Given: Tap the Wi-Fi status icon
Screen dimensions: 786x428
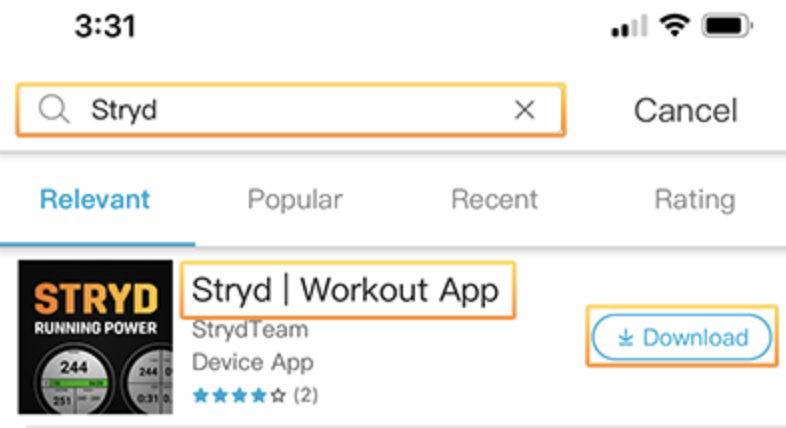Looking at the screenshot, I should (x=675, y=25).
